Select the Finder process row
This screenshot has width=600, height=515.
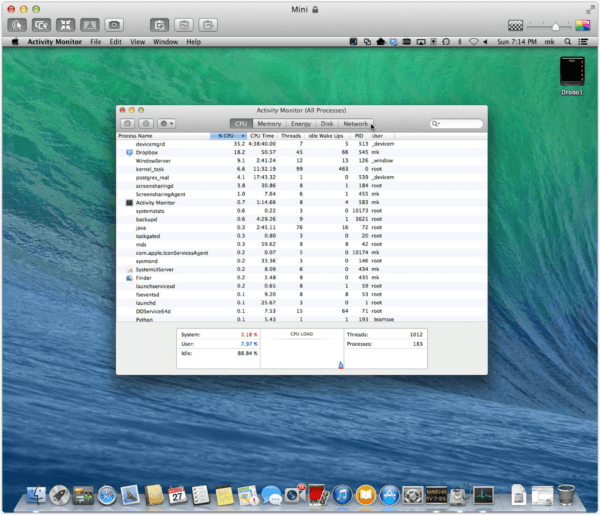[302, 278]
